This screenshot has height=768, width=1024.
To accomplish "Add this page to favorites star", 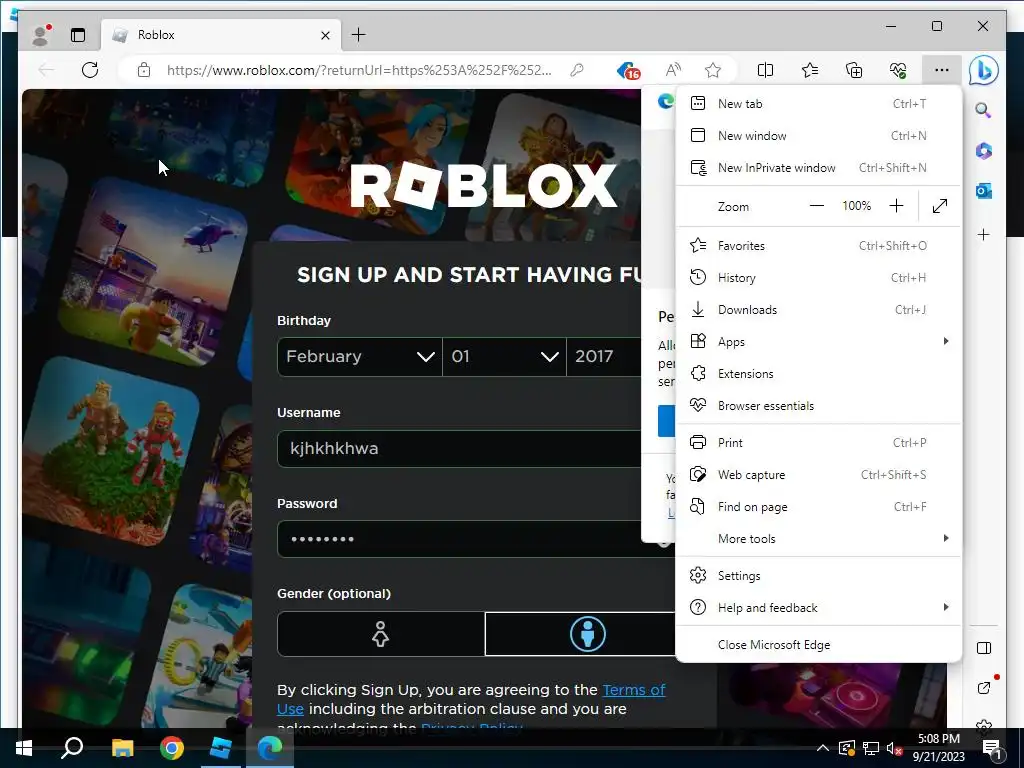I will tap(713, 70).
